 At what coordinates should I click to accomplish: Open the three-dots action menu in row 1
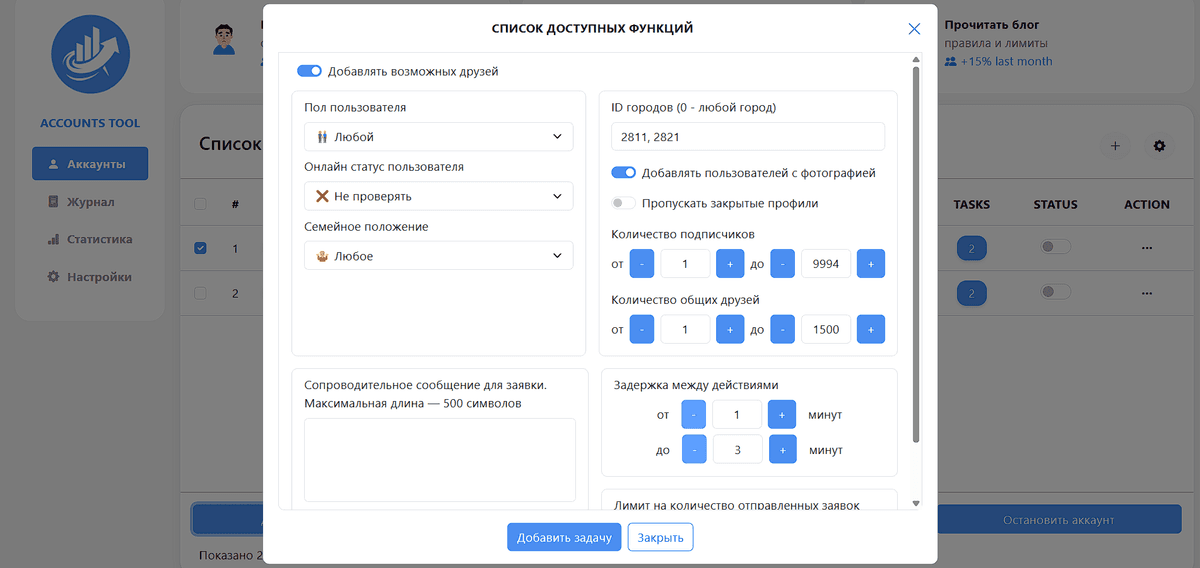pos(1146,247)
